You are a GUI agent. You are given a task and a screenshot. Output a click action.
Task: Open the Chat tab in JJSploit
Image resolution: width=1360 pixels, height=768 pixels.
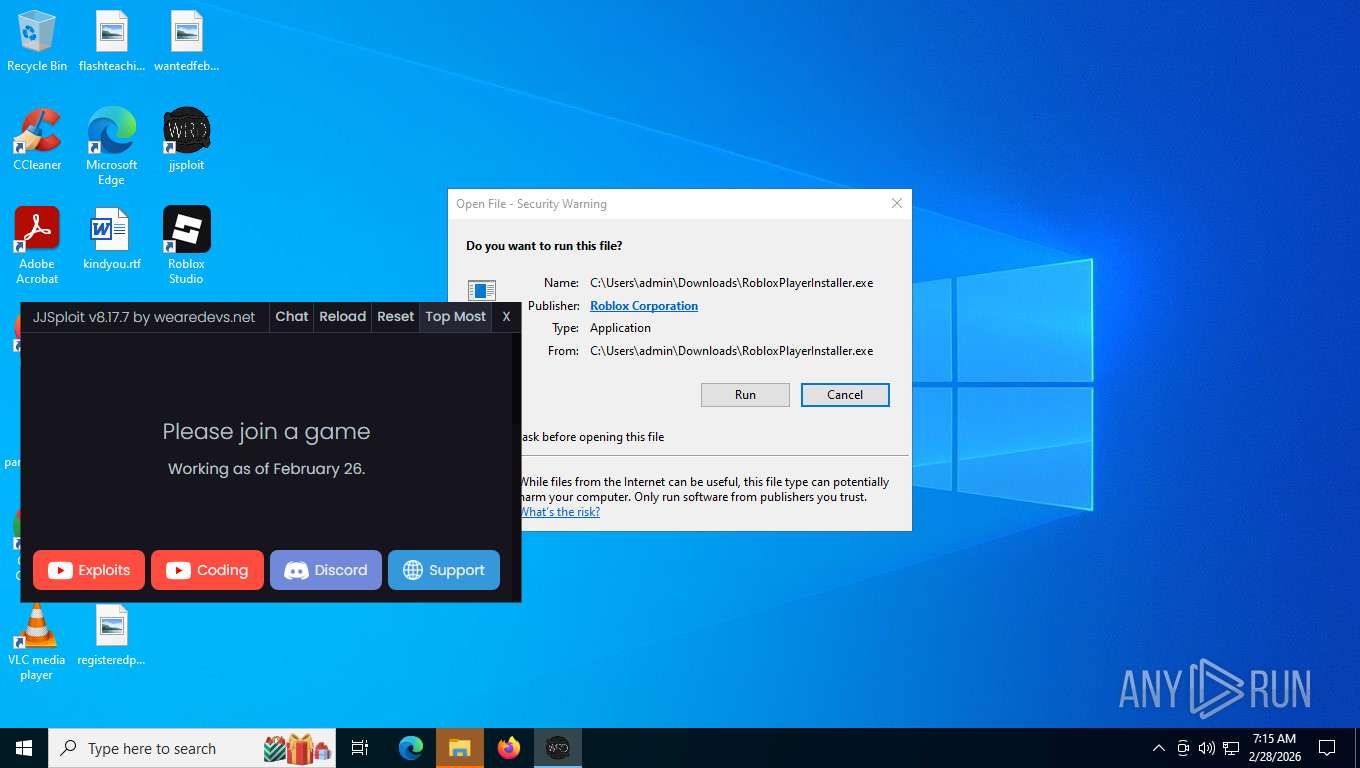tap(292, 316)
